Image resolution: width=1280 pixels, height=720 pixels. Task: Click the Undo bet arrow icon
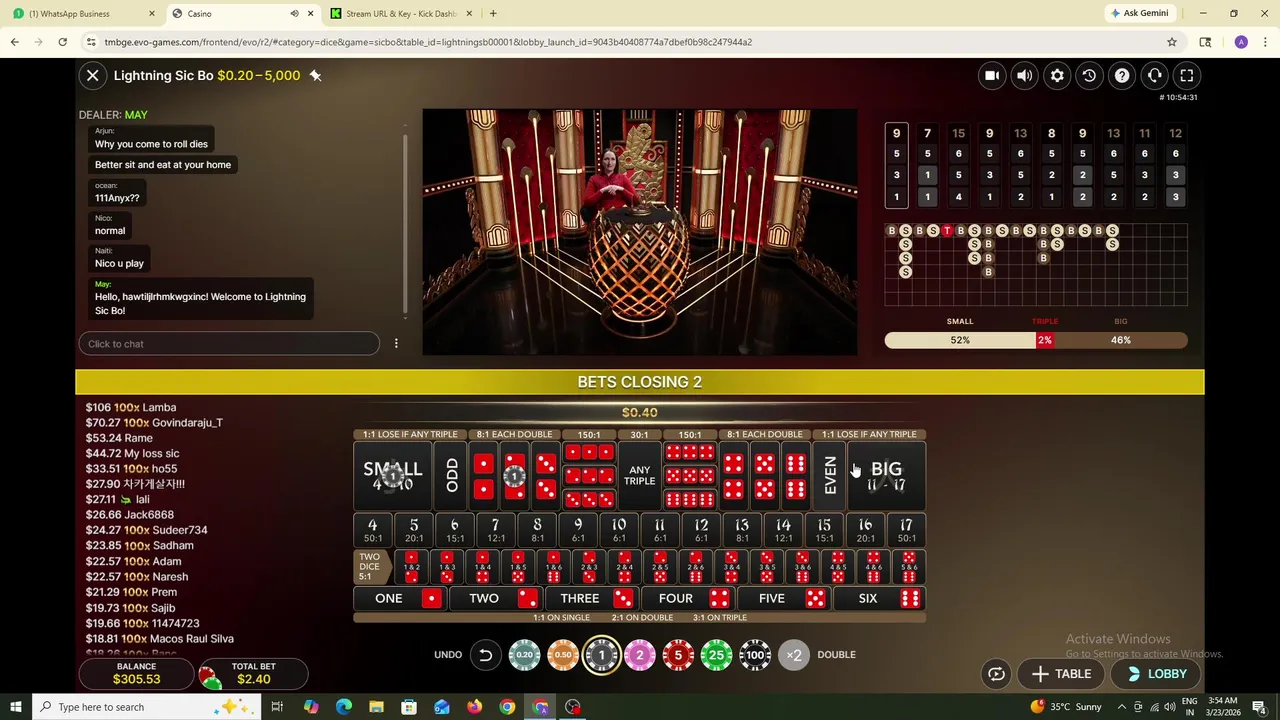coord(485,655)
